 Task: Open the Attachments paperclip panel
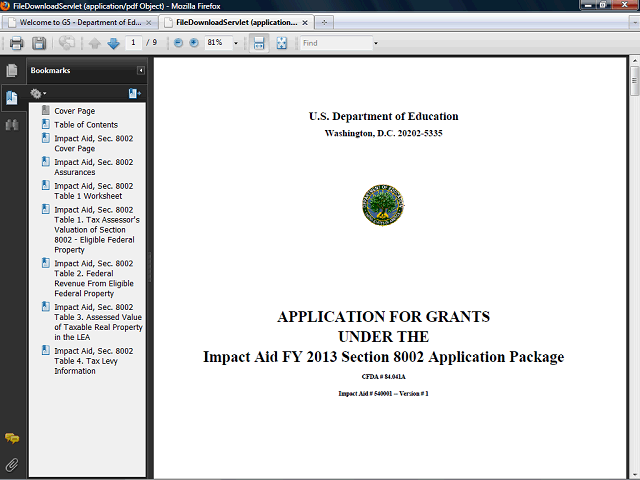tap(12, 465)
